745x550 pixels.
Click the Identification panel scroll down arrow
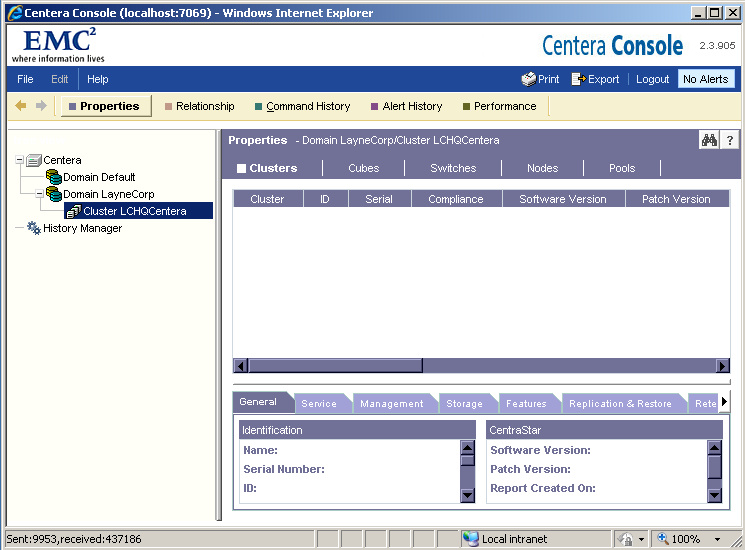point(468,495)
